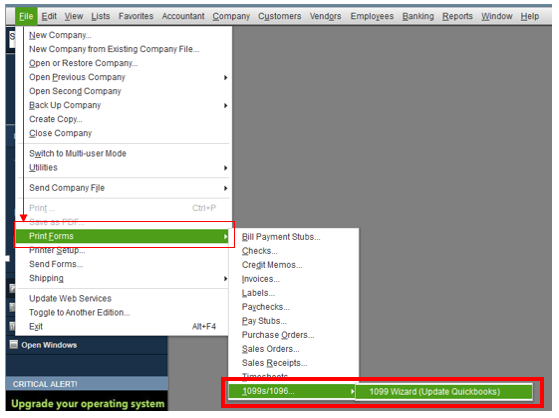
Task: Open the Send Company File submenu arrow
Action: [x=225, y=188]
